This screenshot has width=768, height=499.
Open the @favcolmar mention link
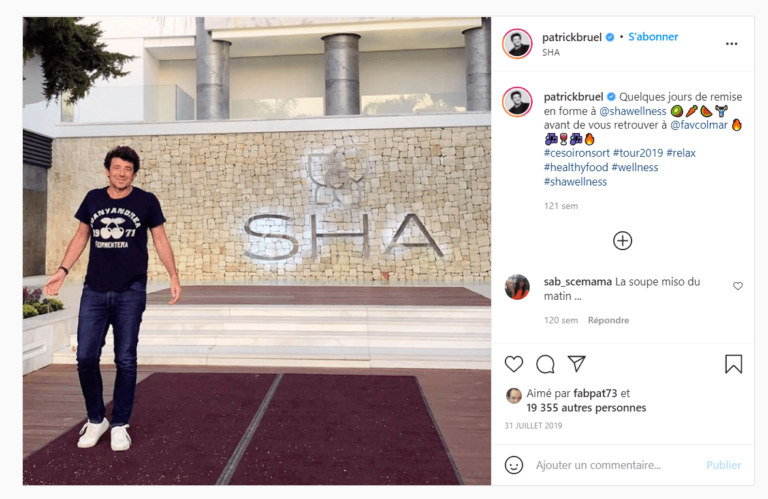tap(699, 125)
